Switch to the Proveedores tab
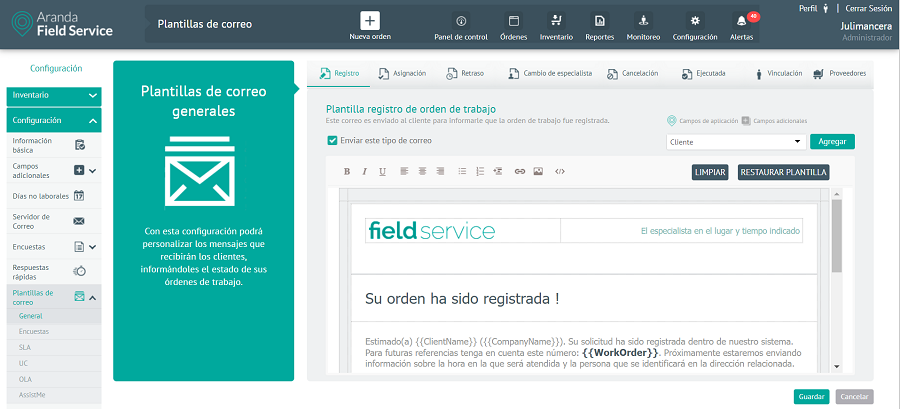The height and width of the screenshot is (409, 900). [x=840, y=73]
